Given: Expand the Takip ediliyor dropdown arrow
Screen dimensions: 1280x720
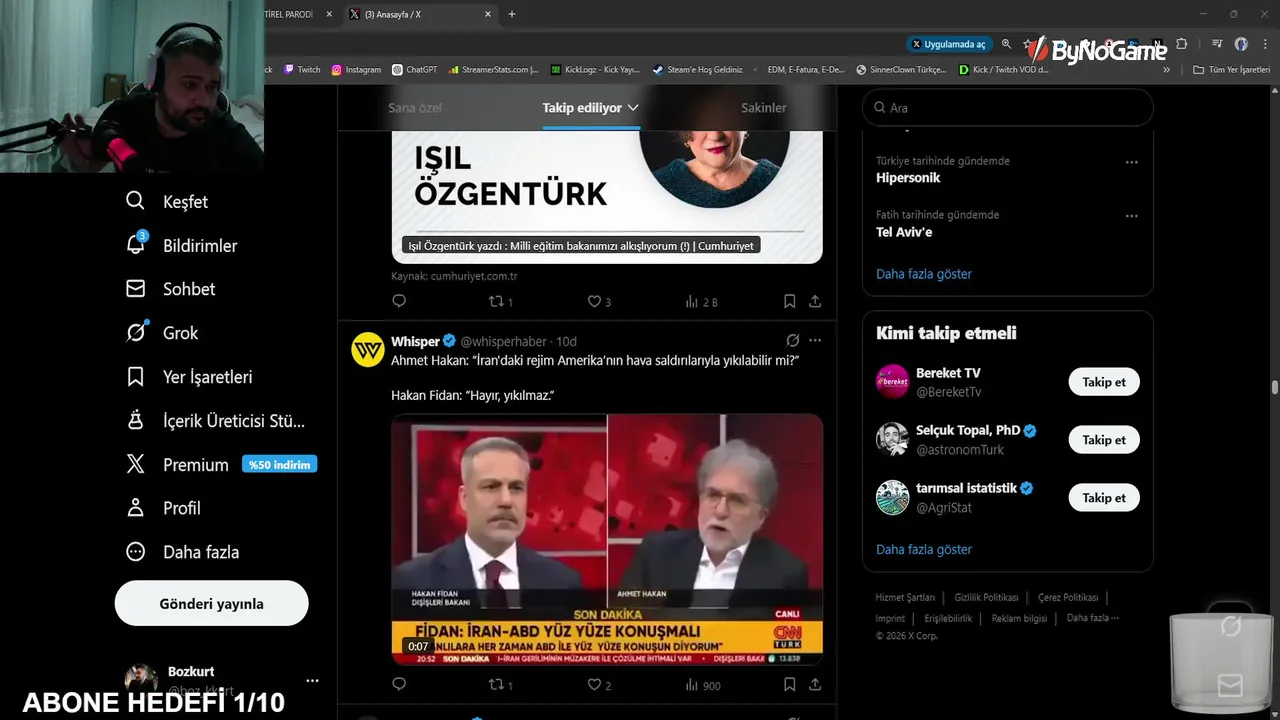Looking at the screenshot, I should (633, 108).
